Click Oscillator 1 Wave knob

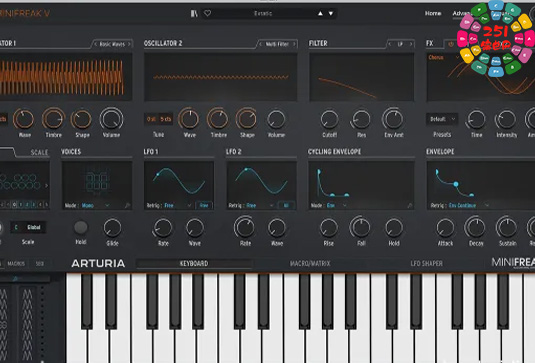click(24, 119)
